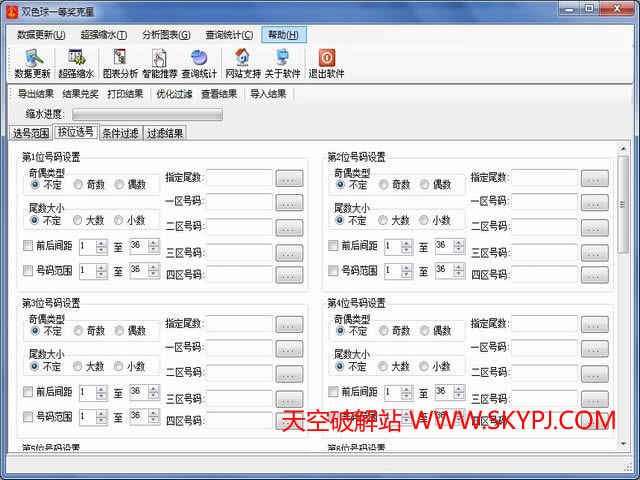The width and height of the screenshot is (640, 480).
Task: Switch to the 条件过滤 tab
Action: [120, 133]
